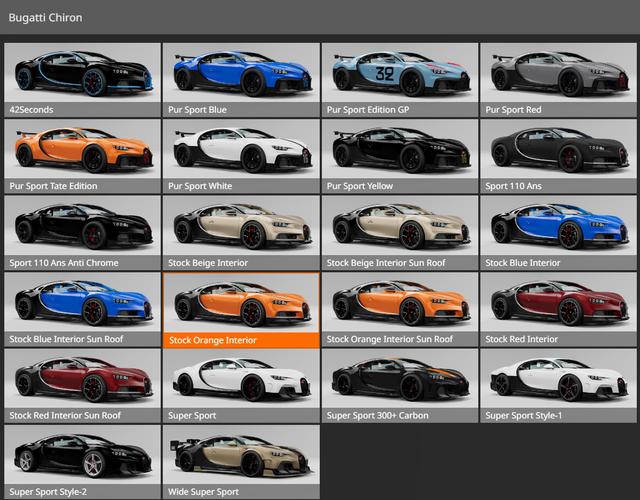Select Super Sport Style-1 configuration
Viewport: 640px width, 500px height.
[558, 386]
